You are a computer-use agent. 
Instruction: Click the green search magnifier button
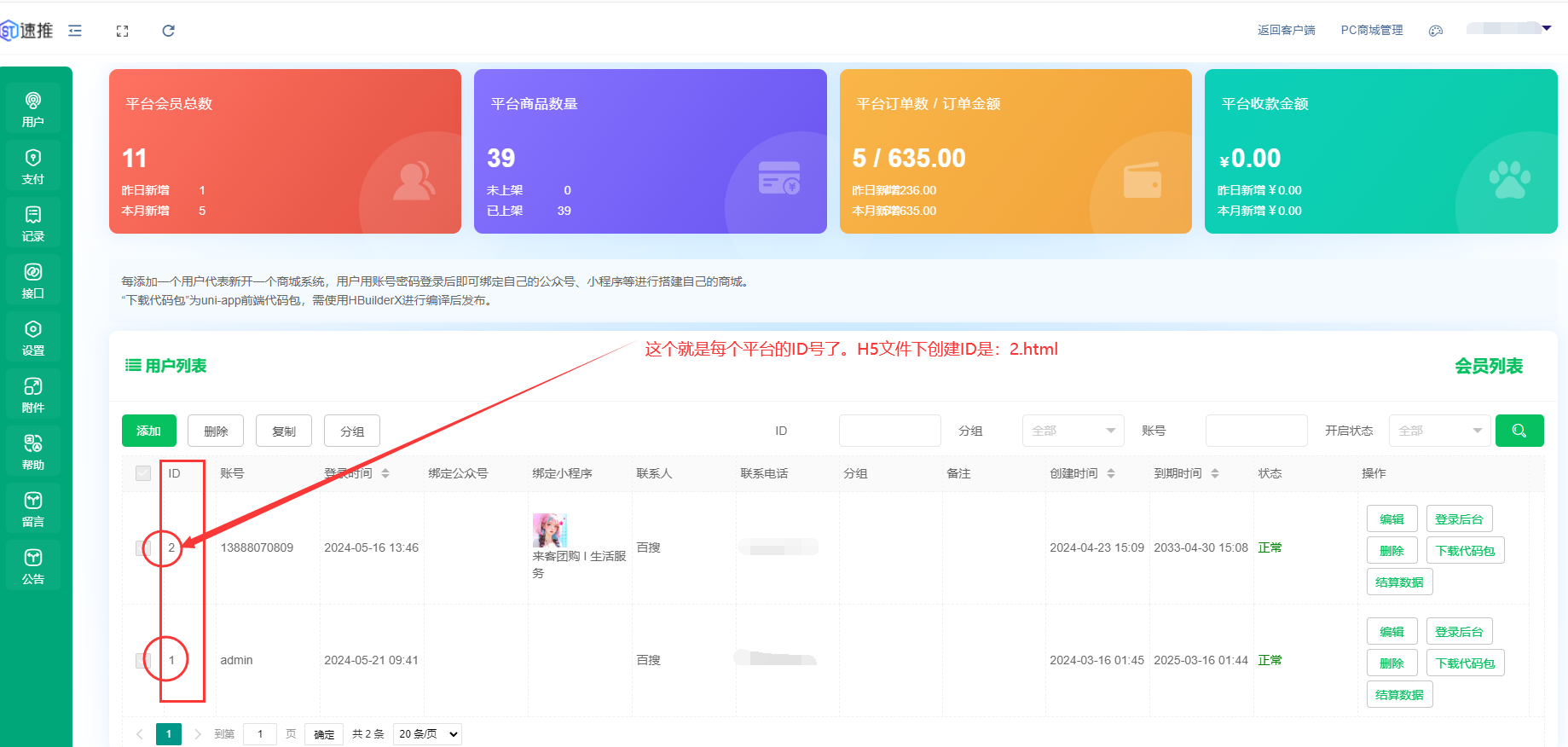pyautogui.click(x=1519, y=431)
